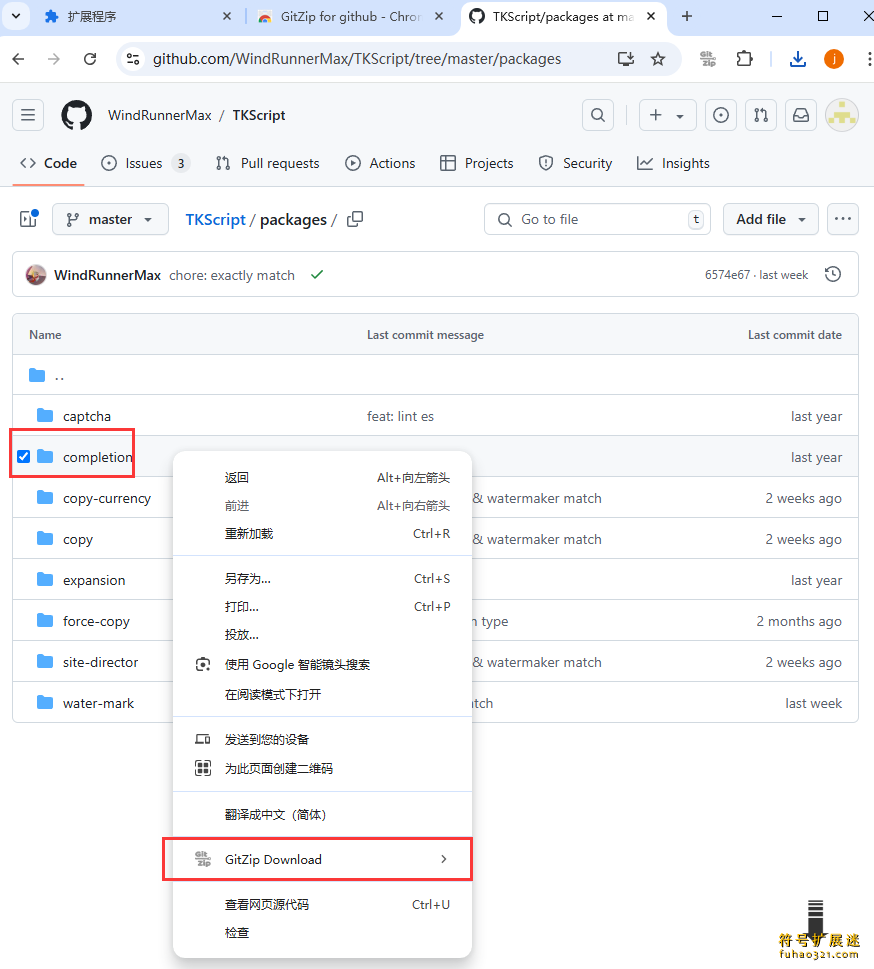Open the commit 6574e67 link
This screenshot has width=874, height=969.
click(x=727, y=274)
